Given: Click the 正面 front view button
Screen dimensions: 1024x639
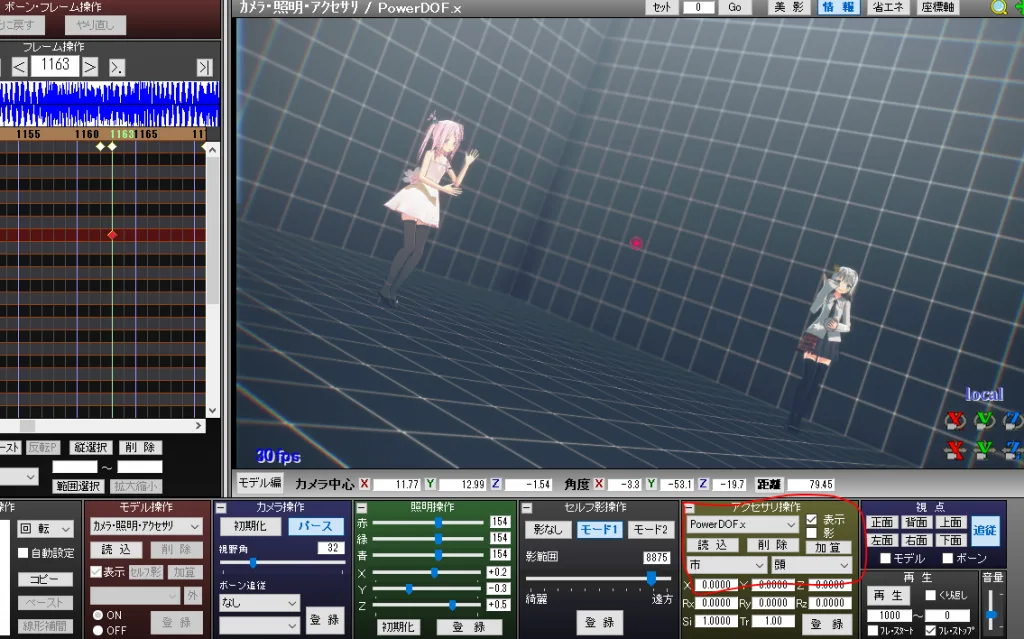Looking at the screenshot, I should tap(882, 522).
